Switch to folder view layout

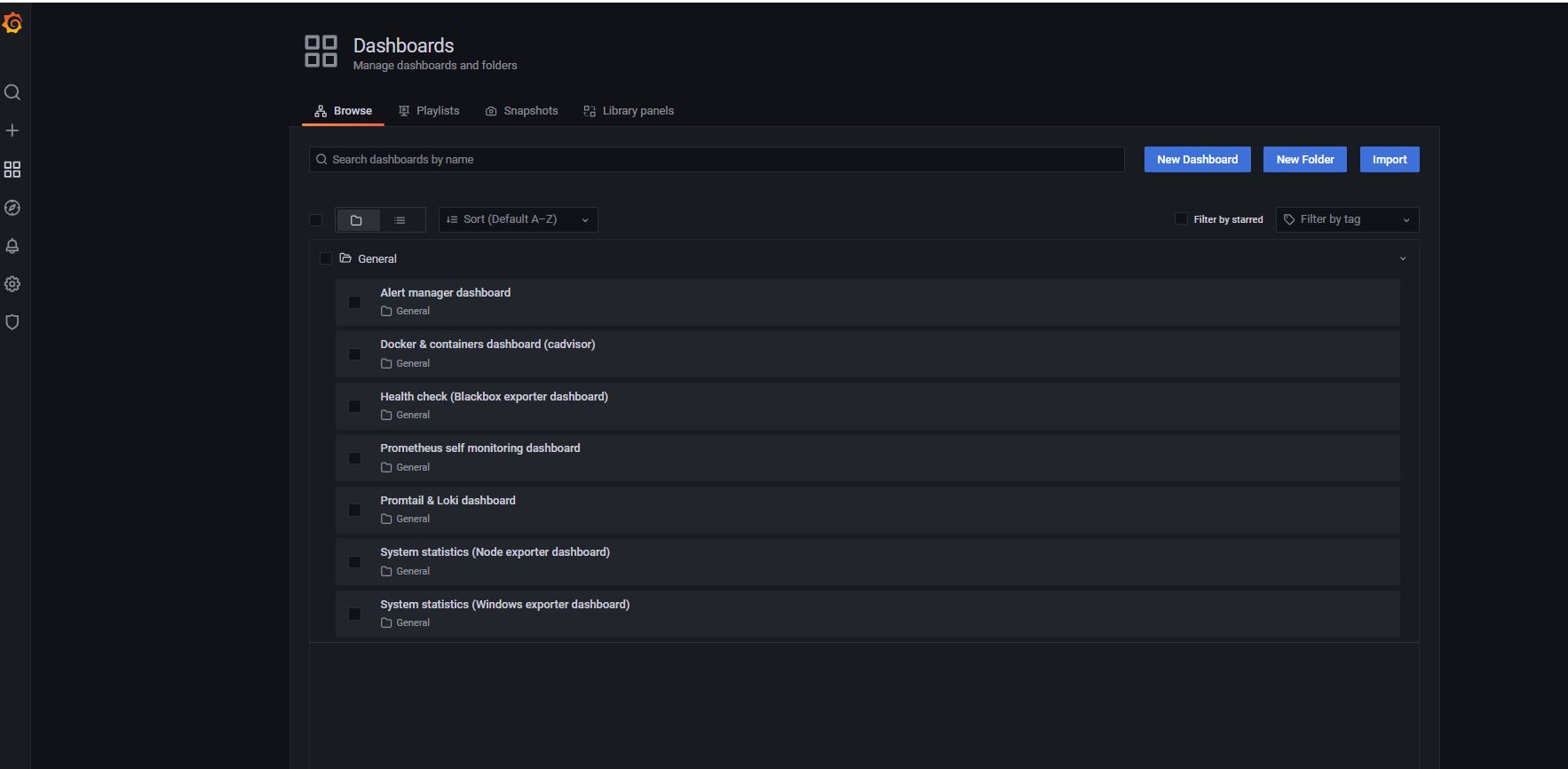point(357,220)
